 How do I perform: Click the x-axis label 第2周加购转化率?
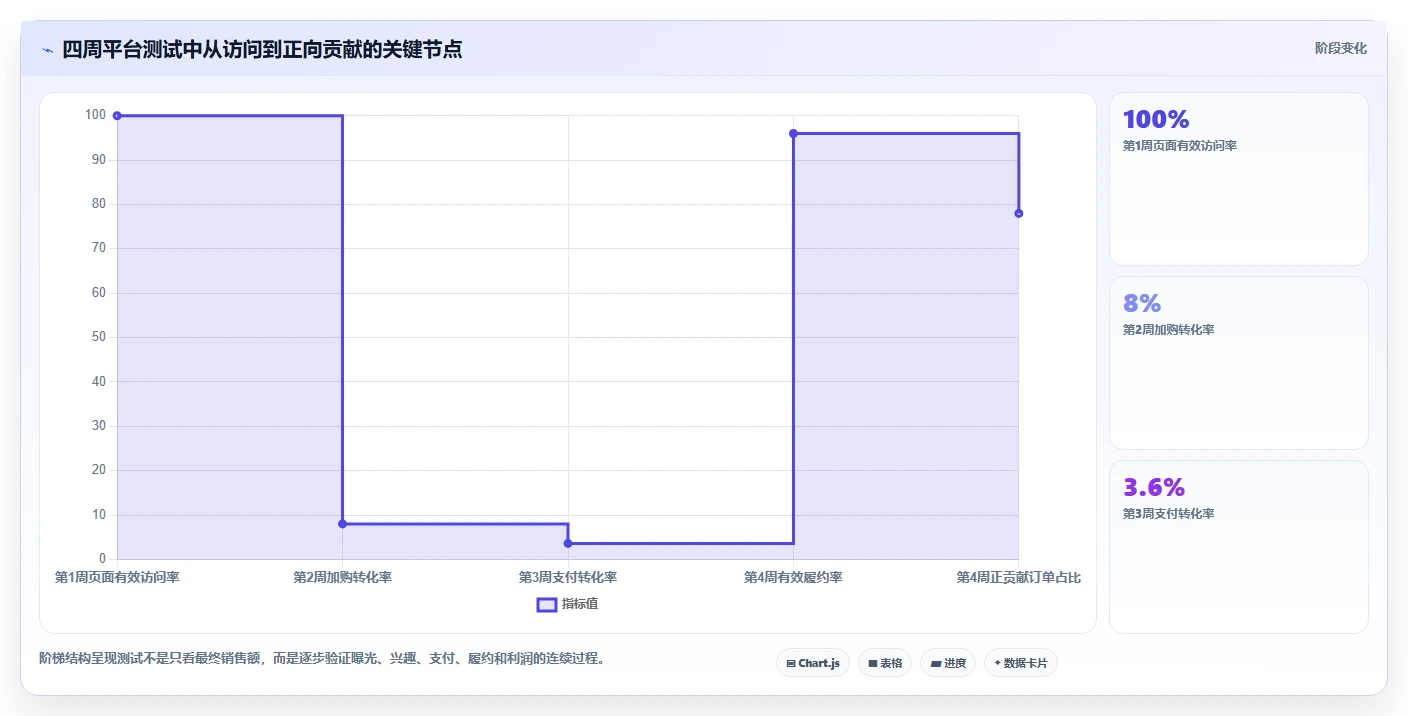[342, 578]
